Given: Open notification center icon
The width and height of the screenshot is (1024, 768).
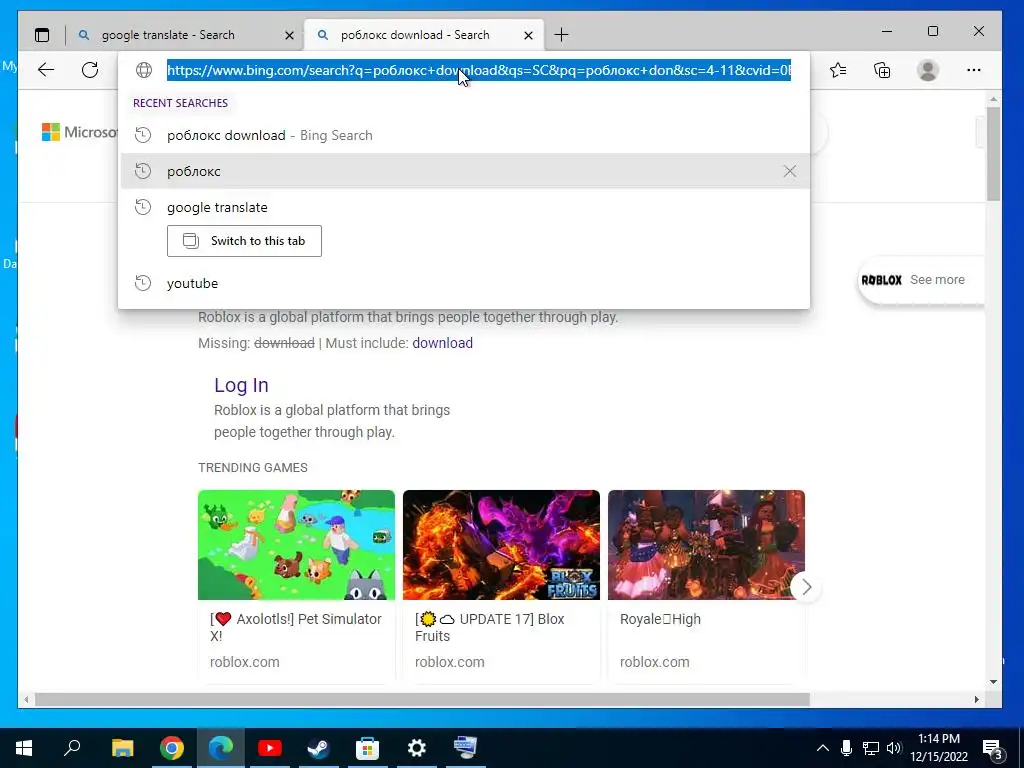Looking at the screenshot, I should pyautogui.click(x=993, y=749).
